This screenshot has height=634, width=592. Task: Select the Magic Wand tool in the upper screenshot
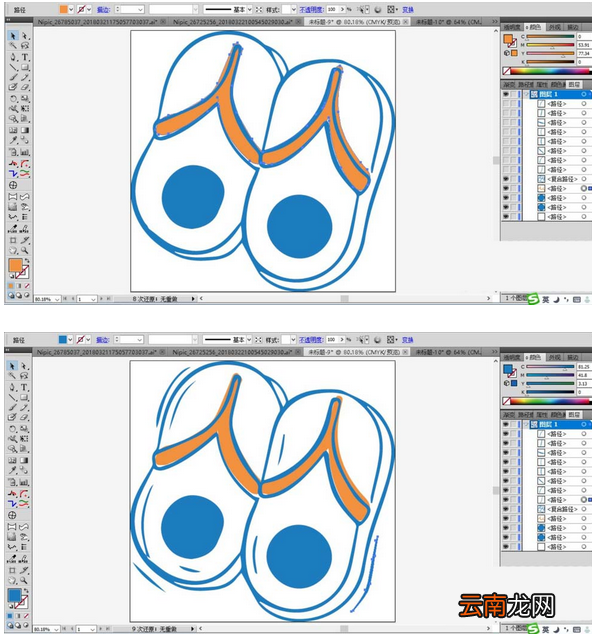[x=13, y=45]
